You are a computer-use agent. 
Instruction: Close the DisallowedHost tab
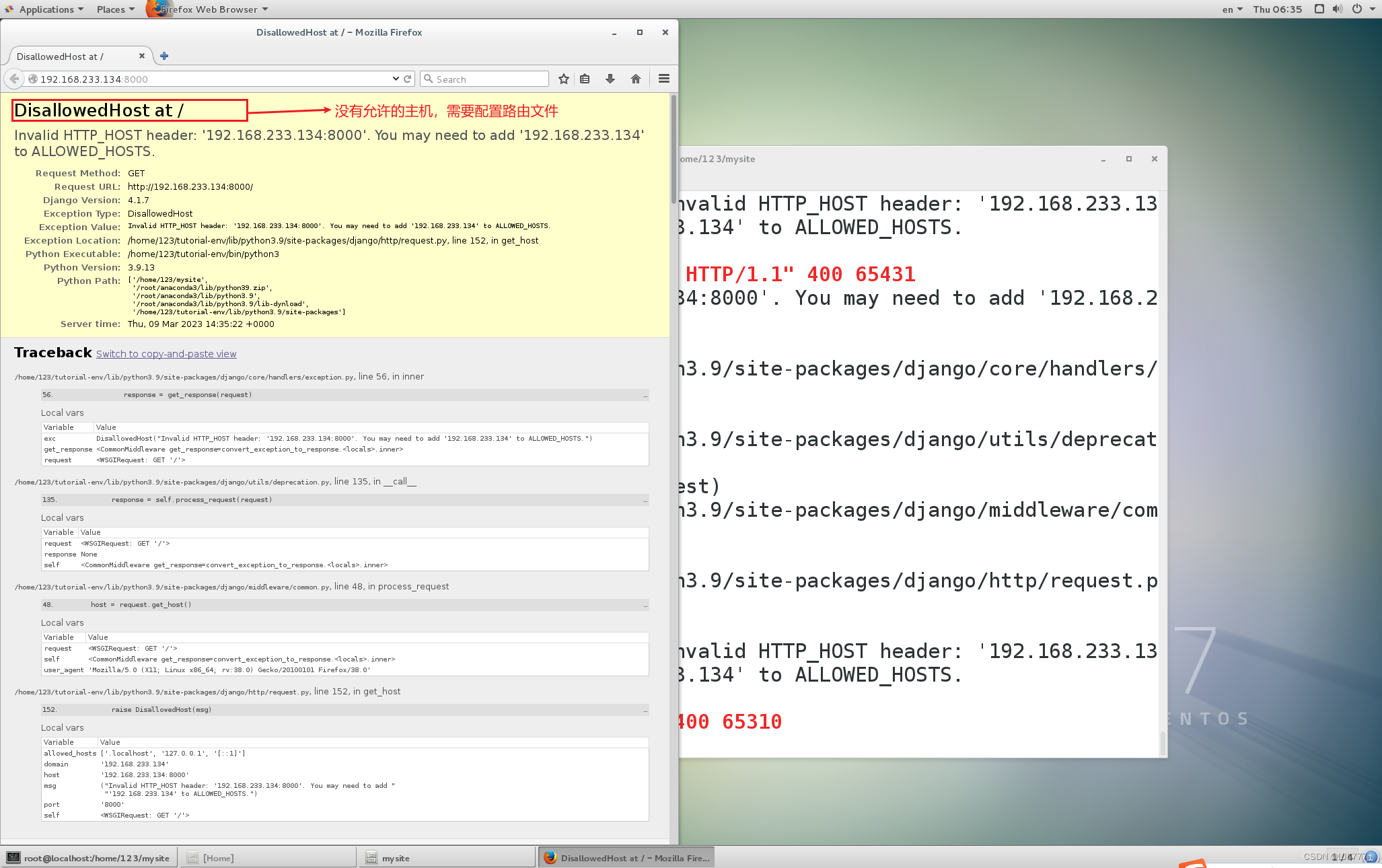click(142, 56)
